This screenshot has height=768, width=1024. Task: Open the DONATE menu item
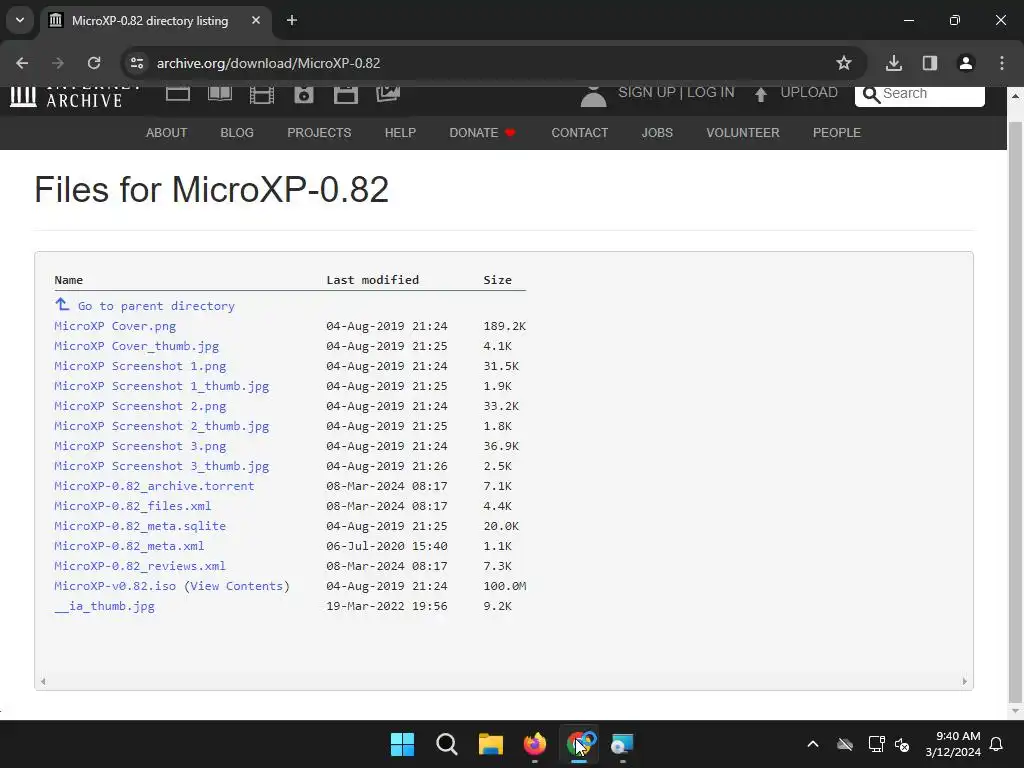click(x=483, y=133)
